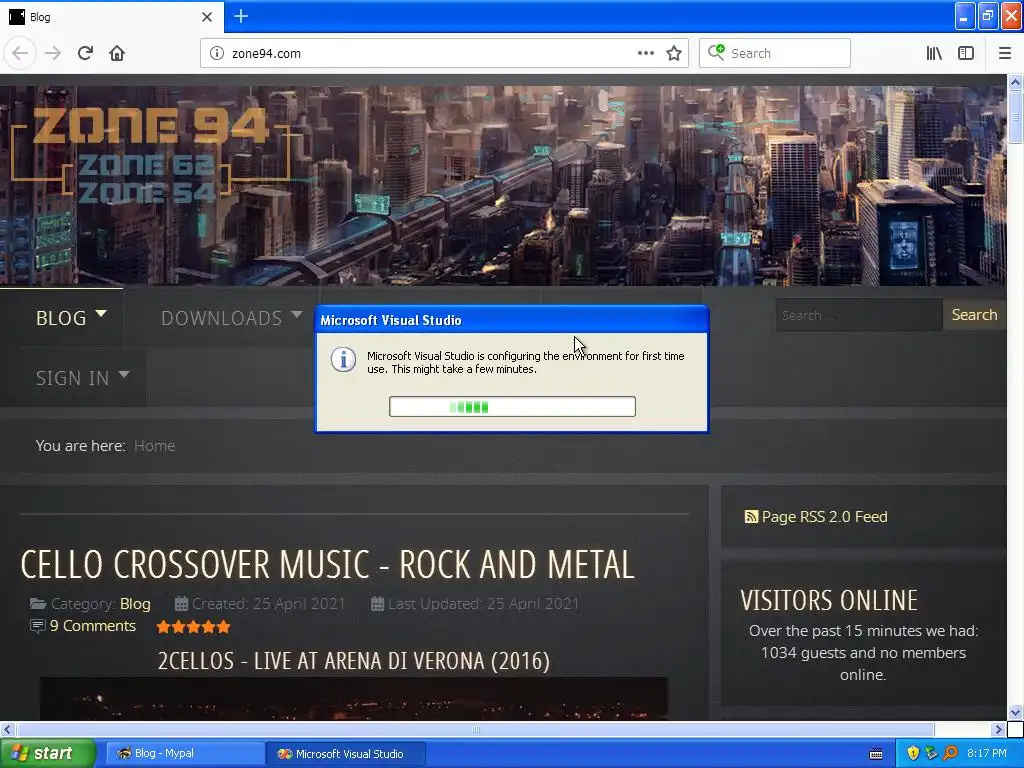Click the RSS feed icon
This screenshot has width=1024, height=768.
pyautogui.click(x=751, y=517)
